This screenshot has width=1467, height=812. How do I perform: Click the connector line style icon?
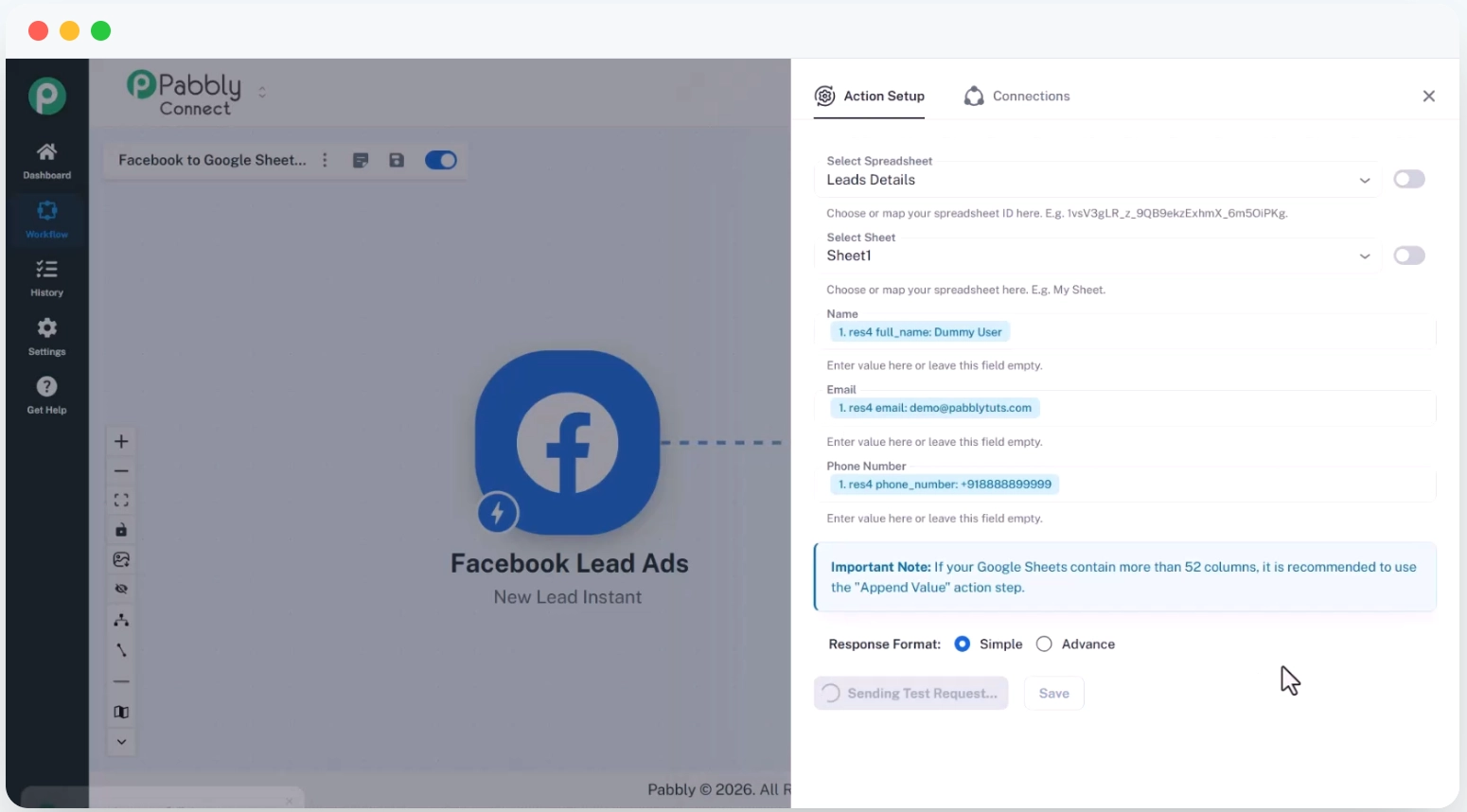(121, 650)
